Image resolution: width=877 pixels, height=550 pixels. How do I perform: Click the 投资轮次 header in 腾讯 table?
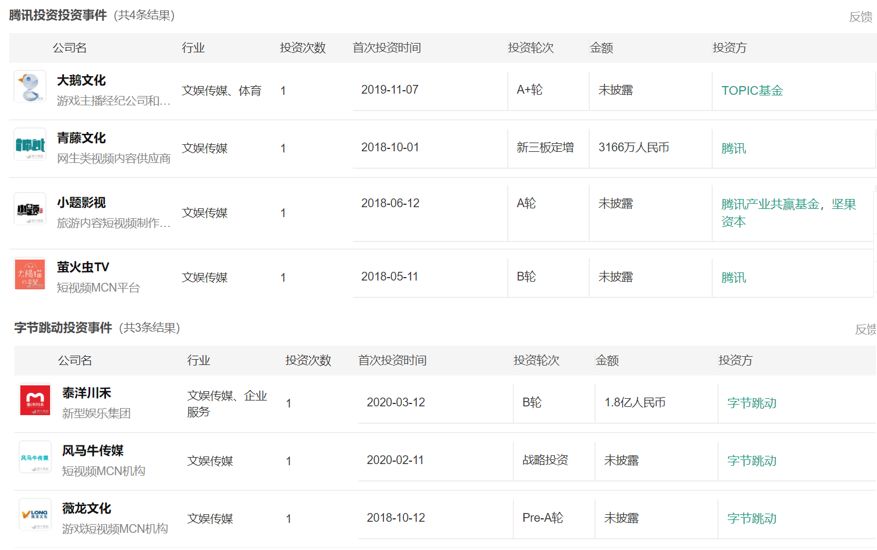(x=530, y=48)
